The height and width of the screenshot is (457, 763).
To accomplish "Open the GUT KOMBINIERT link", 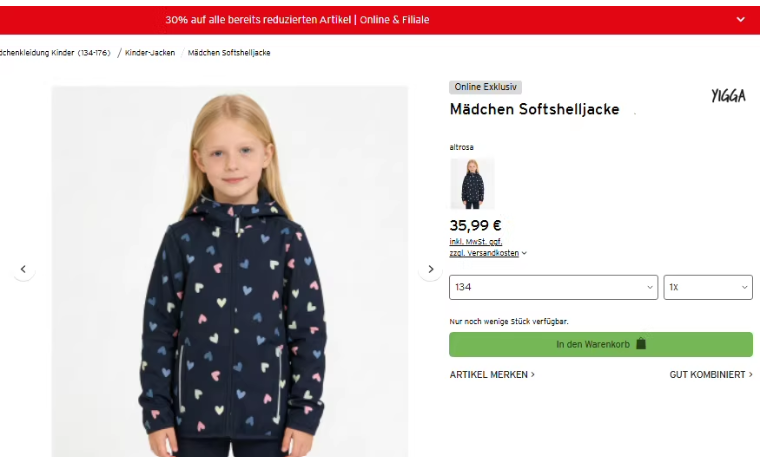I will coord(710,375).
